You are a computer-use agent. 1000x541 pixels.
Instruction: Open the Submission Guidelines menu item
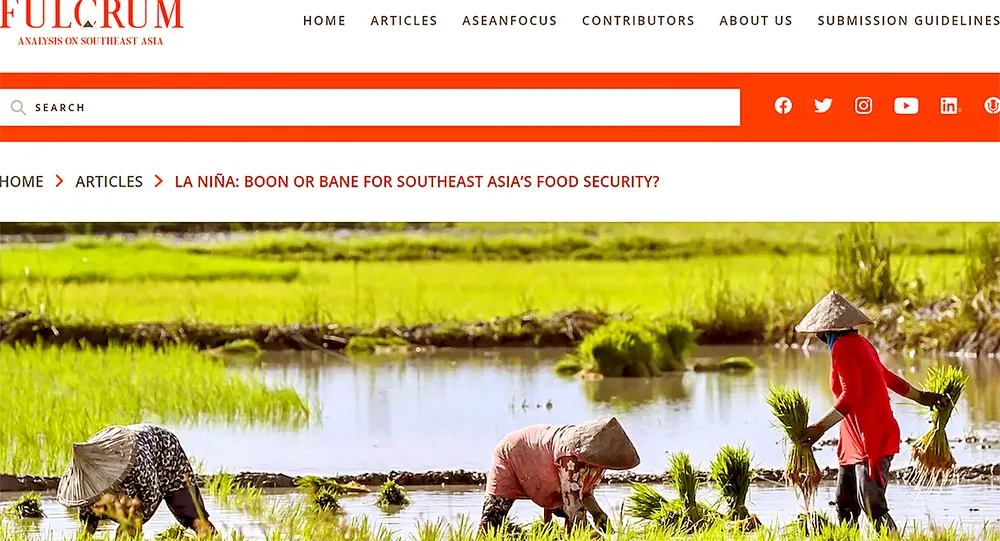[x=909, y=20]
